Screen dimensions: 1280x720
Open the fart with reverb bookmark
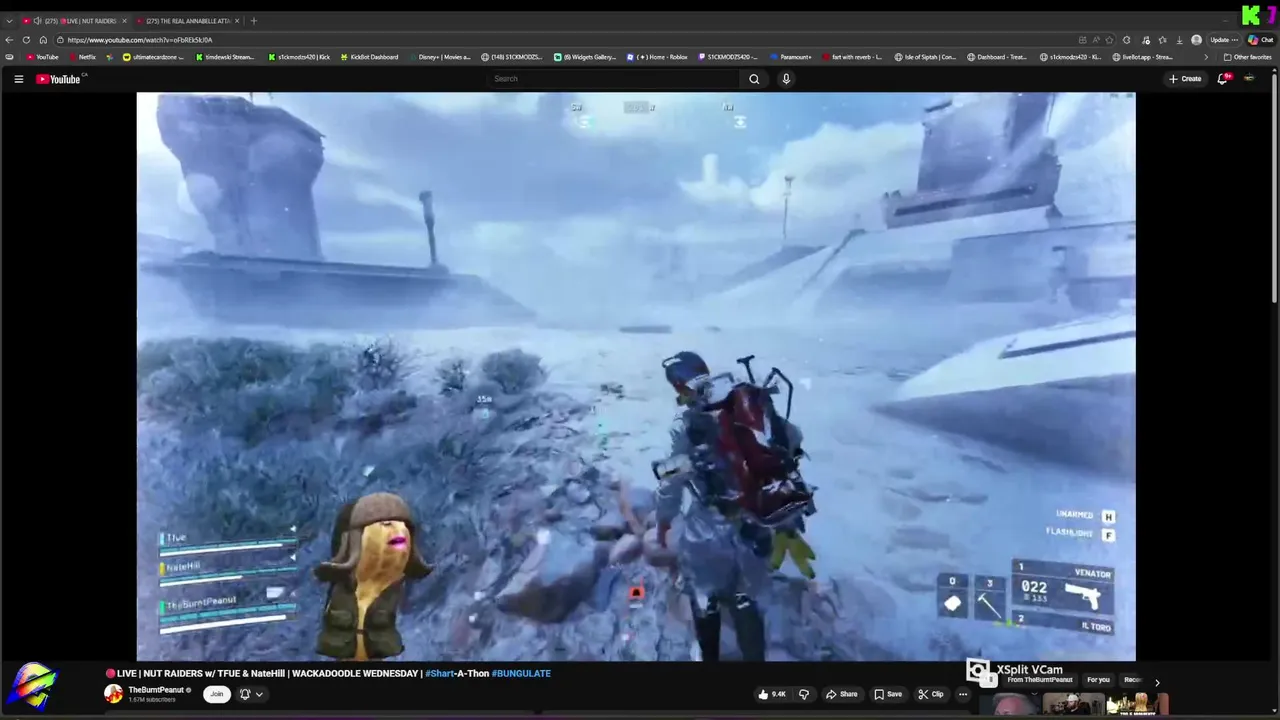coord(851,57)
